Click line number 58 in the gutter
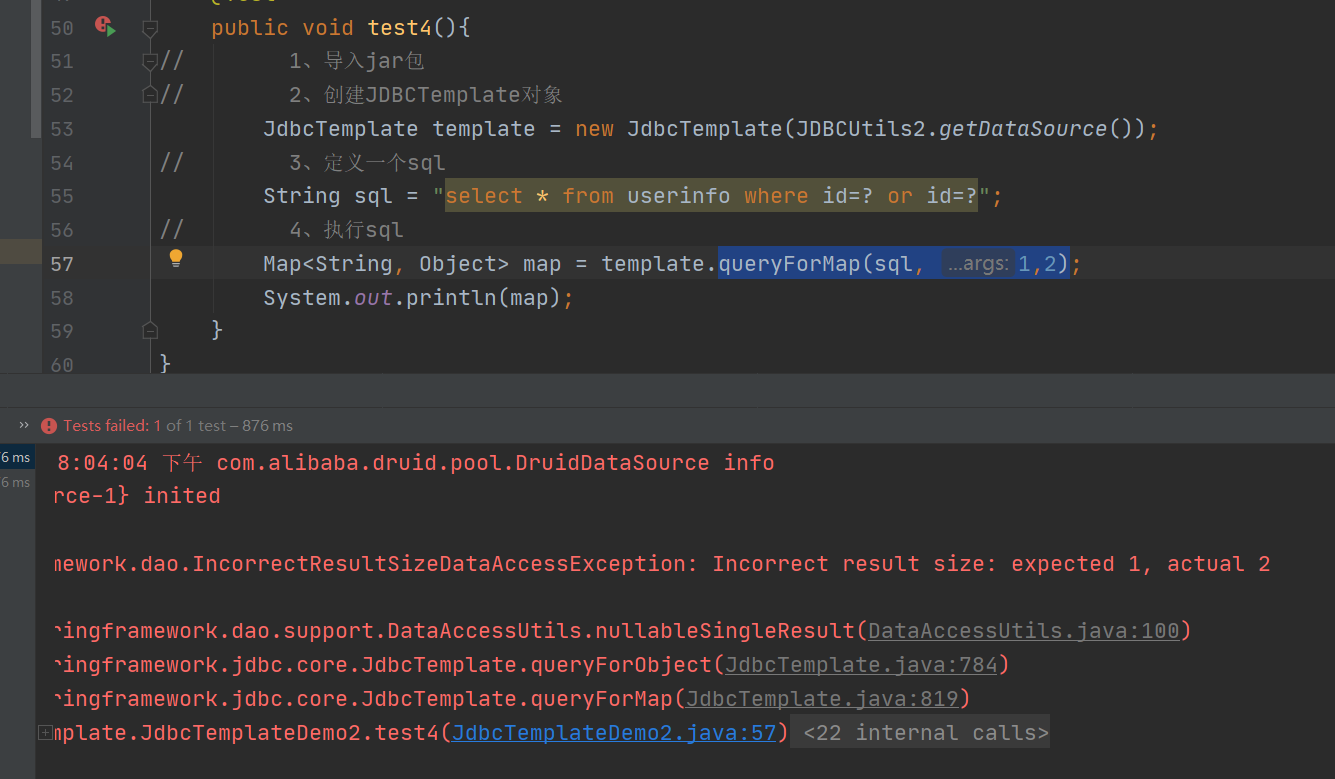 pyautogui.click(x=61, y=298)
